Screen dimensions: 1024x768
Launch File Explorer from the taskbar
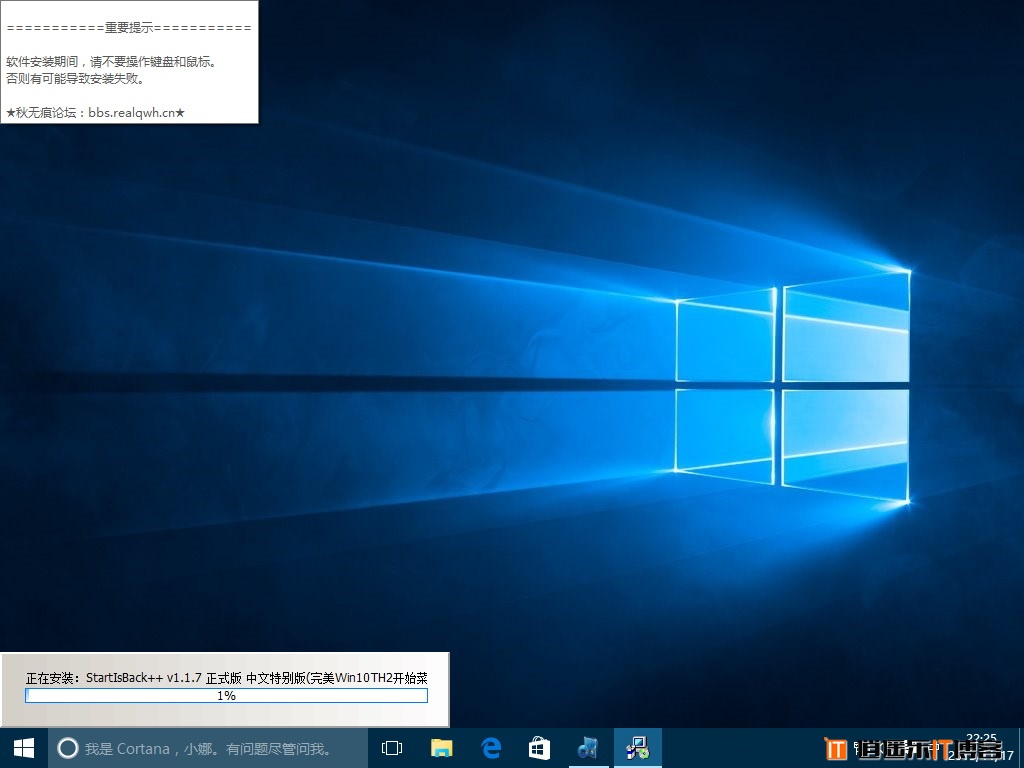442,748
